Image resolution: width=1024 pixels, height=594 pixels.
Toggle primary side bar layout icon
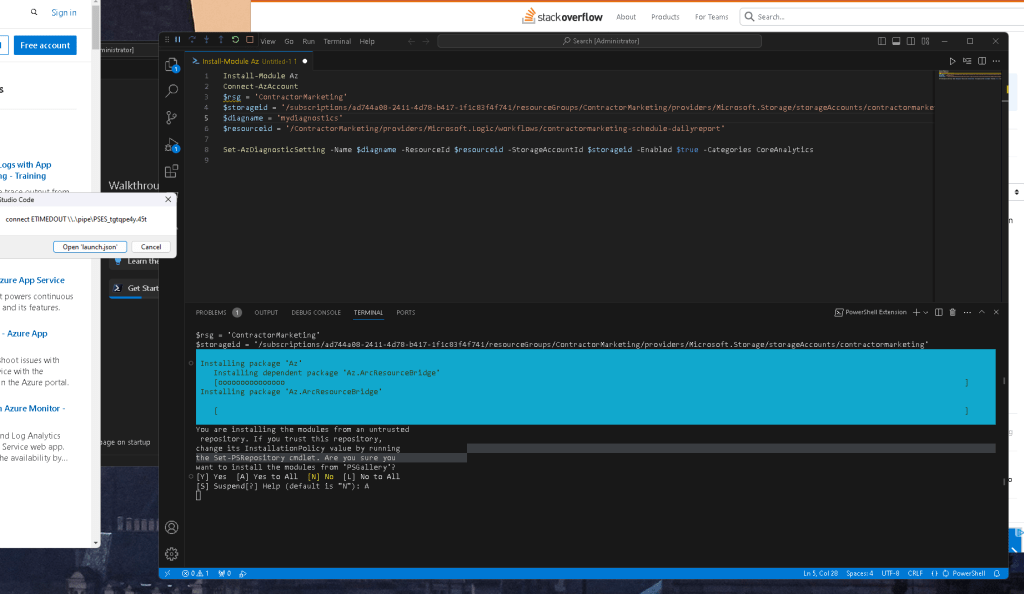pyautogui.click(x=882, y=41)
